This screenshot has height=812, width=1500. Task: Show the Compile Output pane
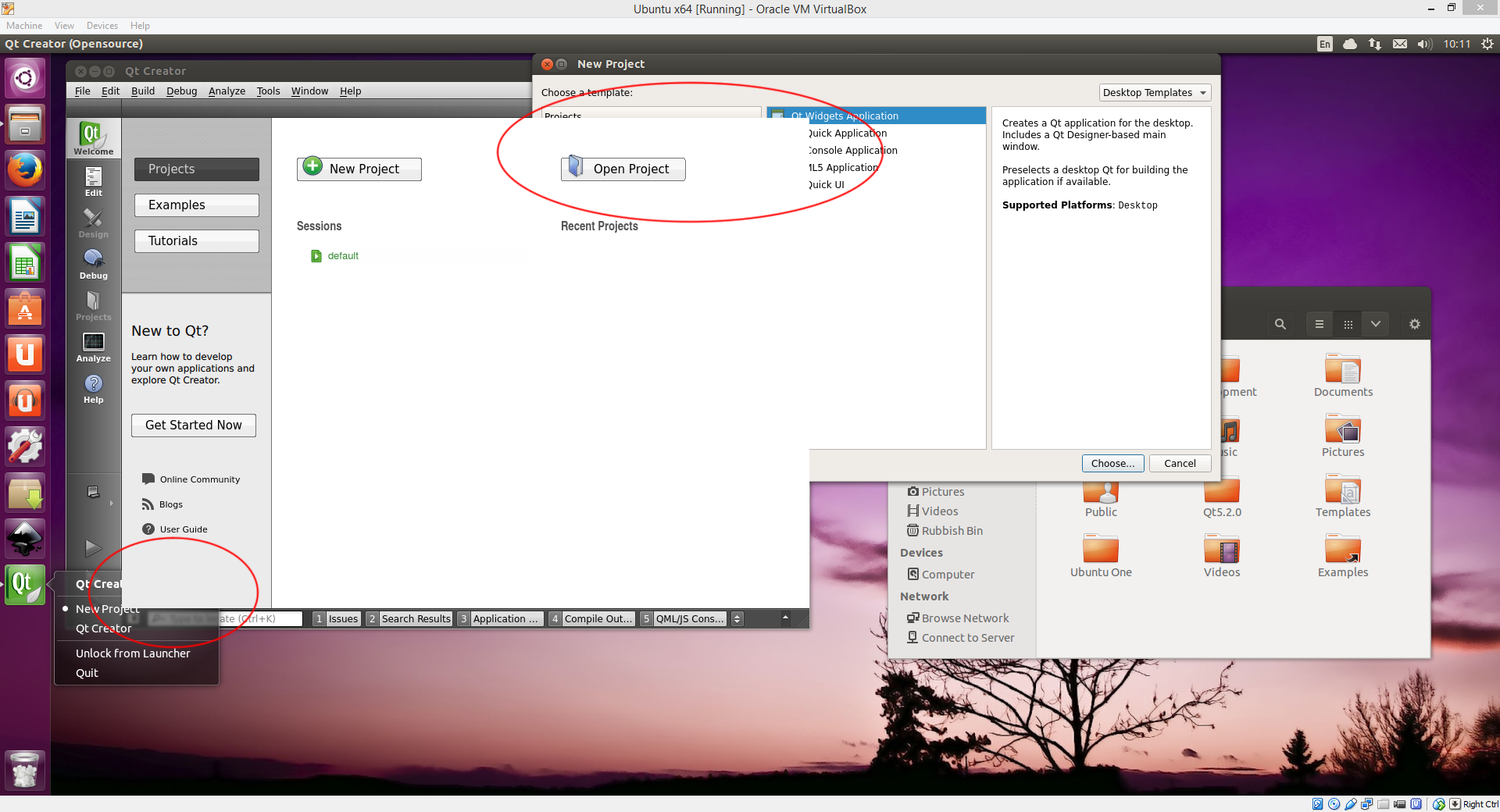(x=592, y=618)
